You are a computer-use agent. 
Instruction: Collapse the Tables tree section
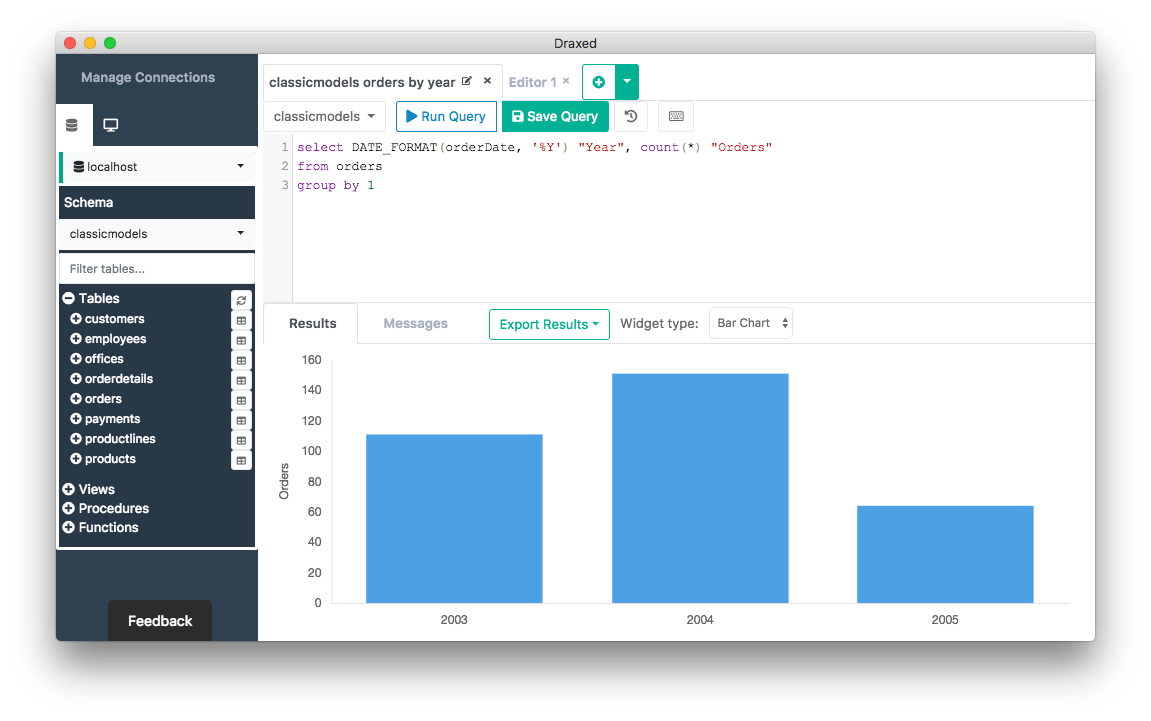[69, 298]
